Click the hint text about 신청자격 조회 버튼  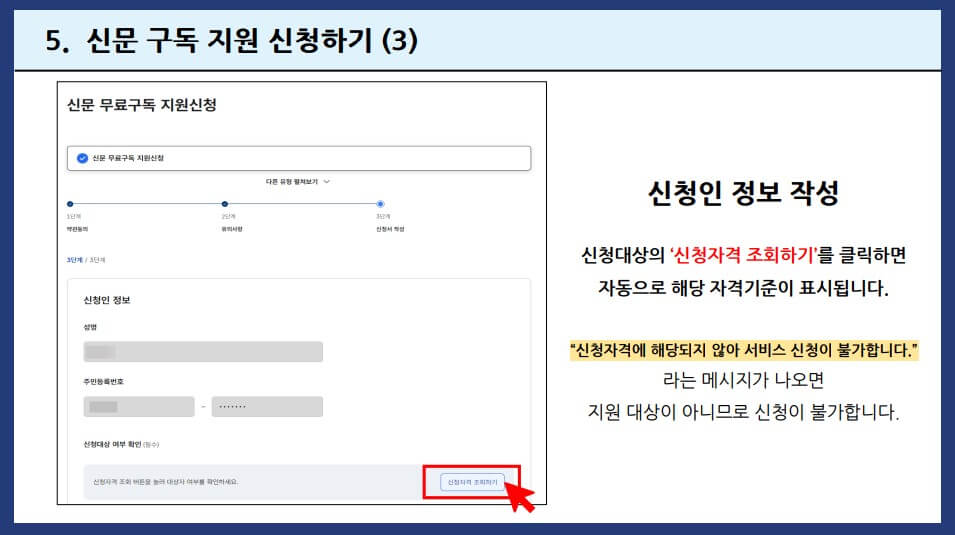click(x=166, y=482)
